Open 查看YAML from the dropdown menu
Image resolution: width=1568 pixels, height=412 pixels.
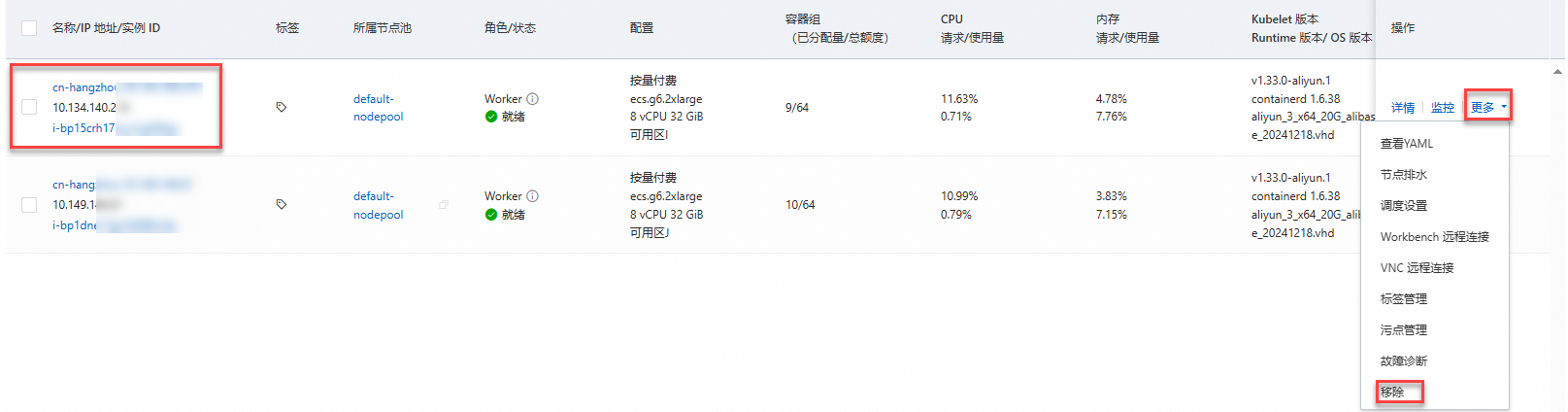(1407, 144)
